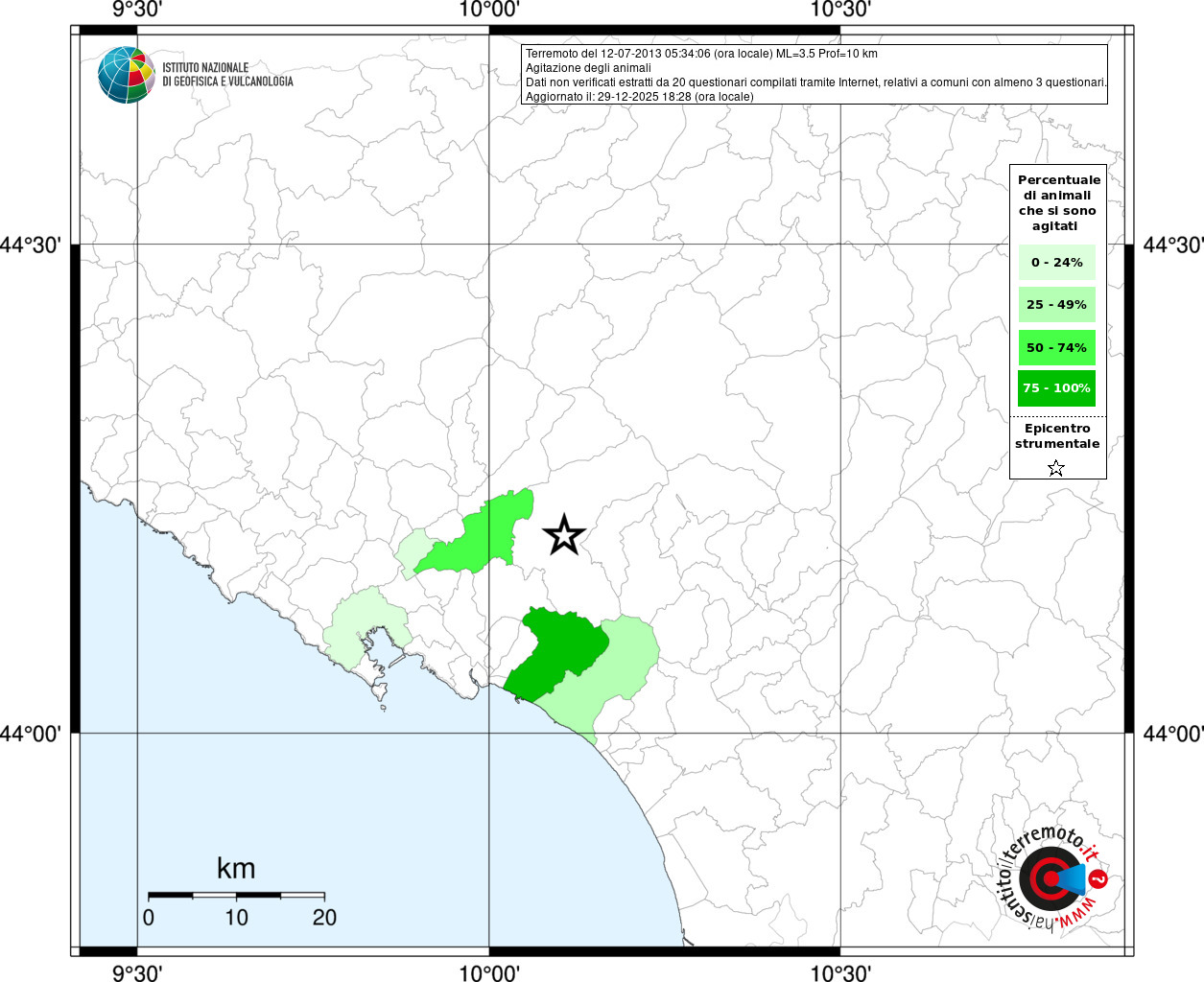Click the 'Aggiornato il: 29-12-2025' line
The image size is (1204, 982).
click(x=640, y=97)
